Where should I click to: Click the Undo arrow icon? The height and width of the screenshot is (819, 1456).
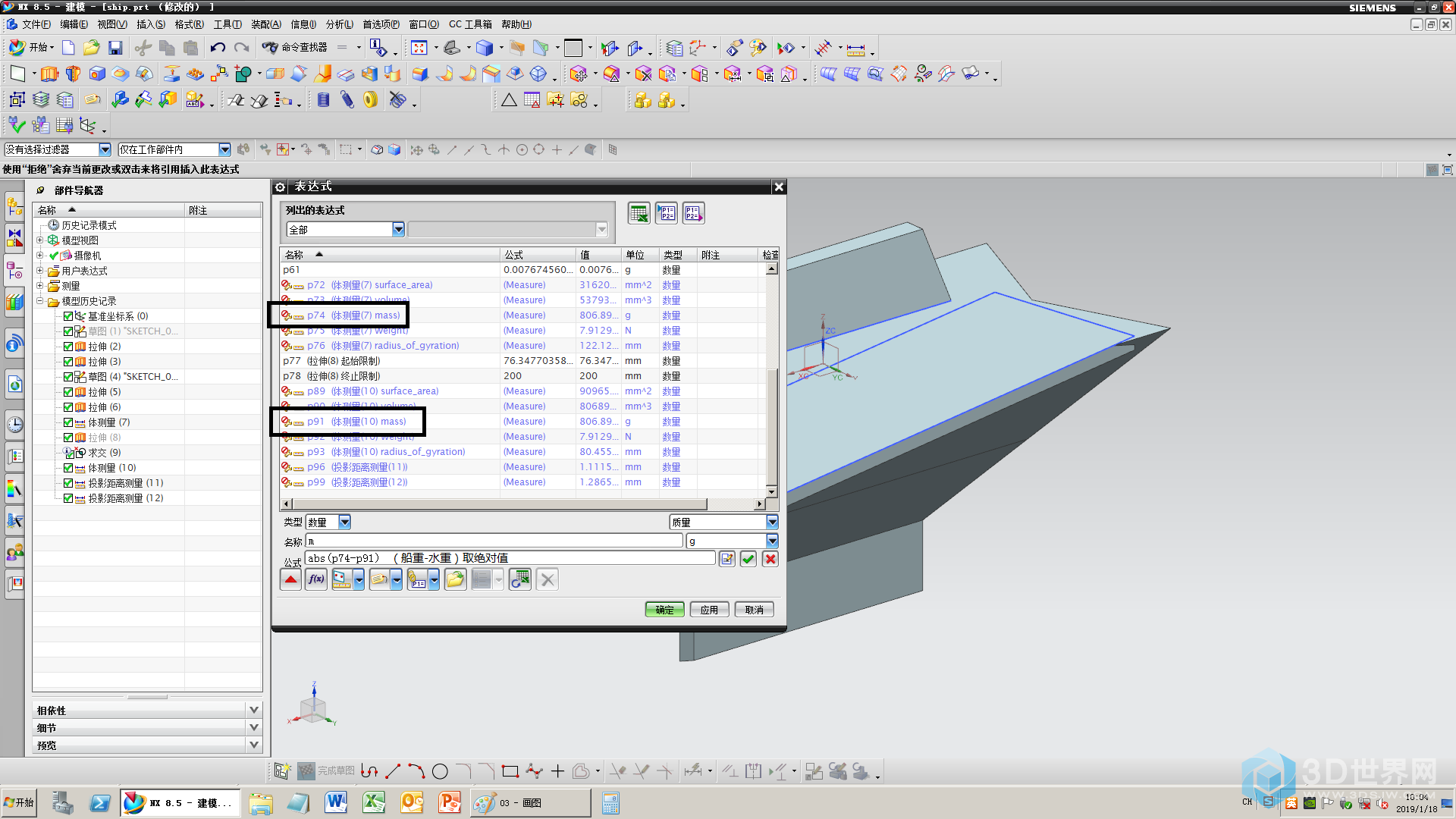(x=218, y=48)
